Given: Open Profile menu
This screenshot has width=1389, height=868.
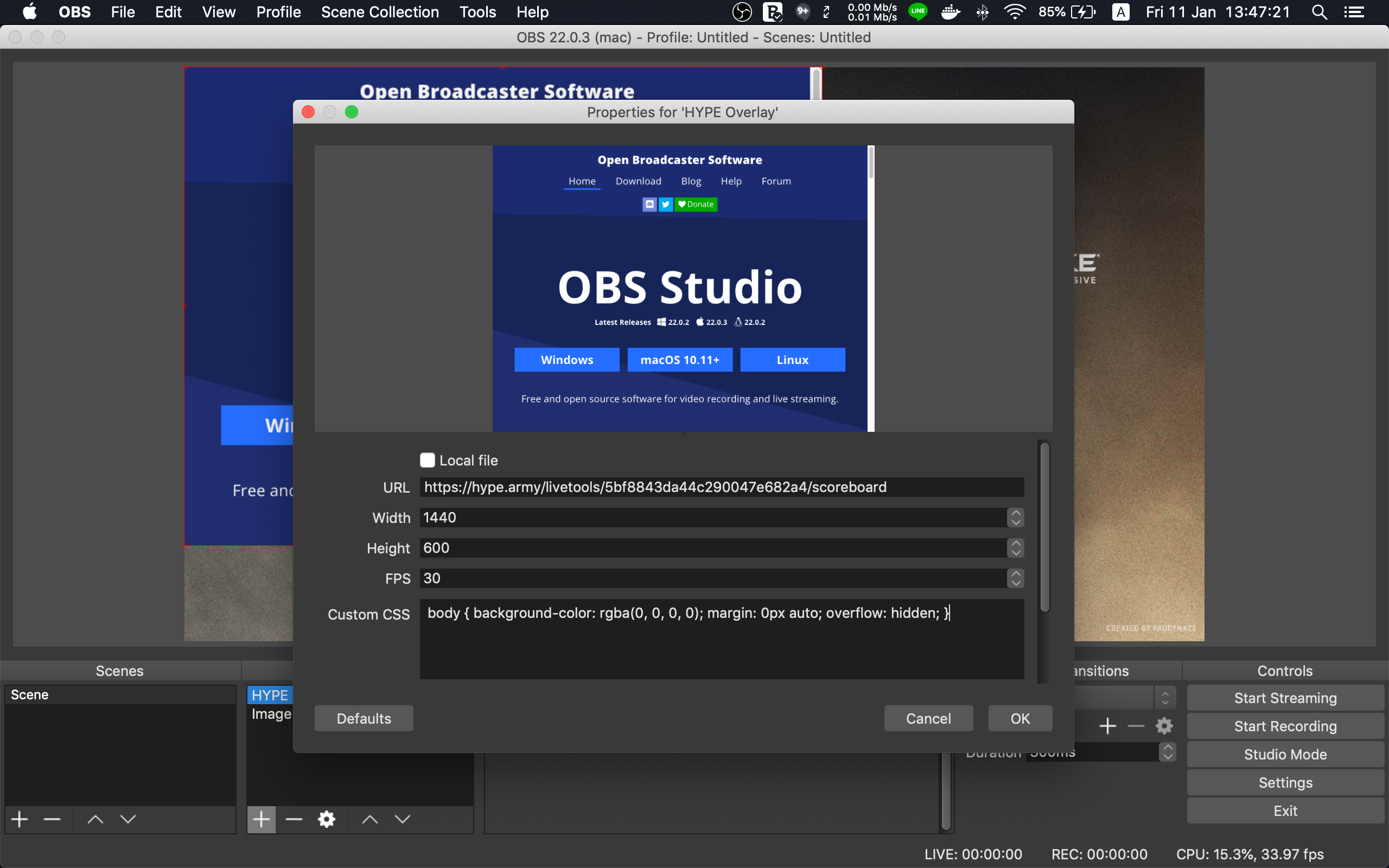Looking at the screenshot, I should (x=278, y=12).
